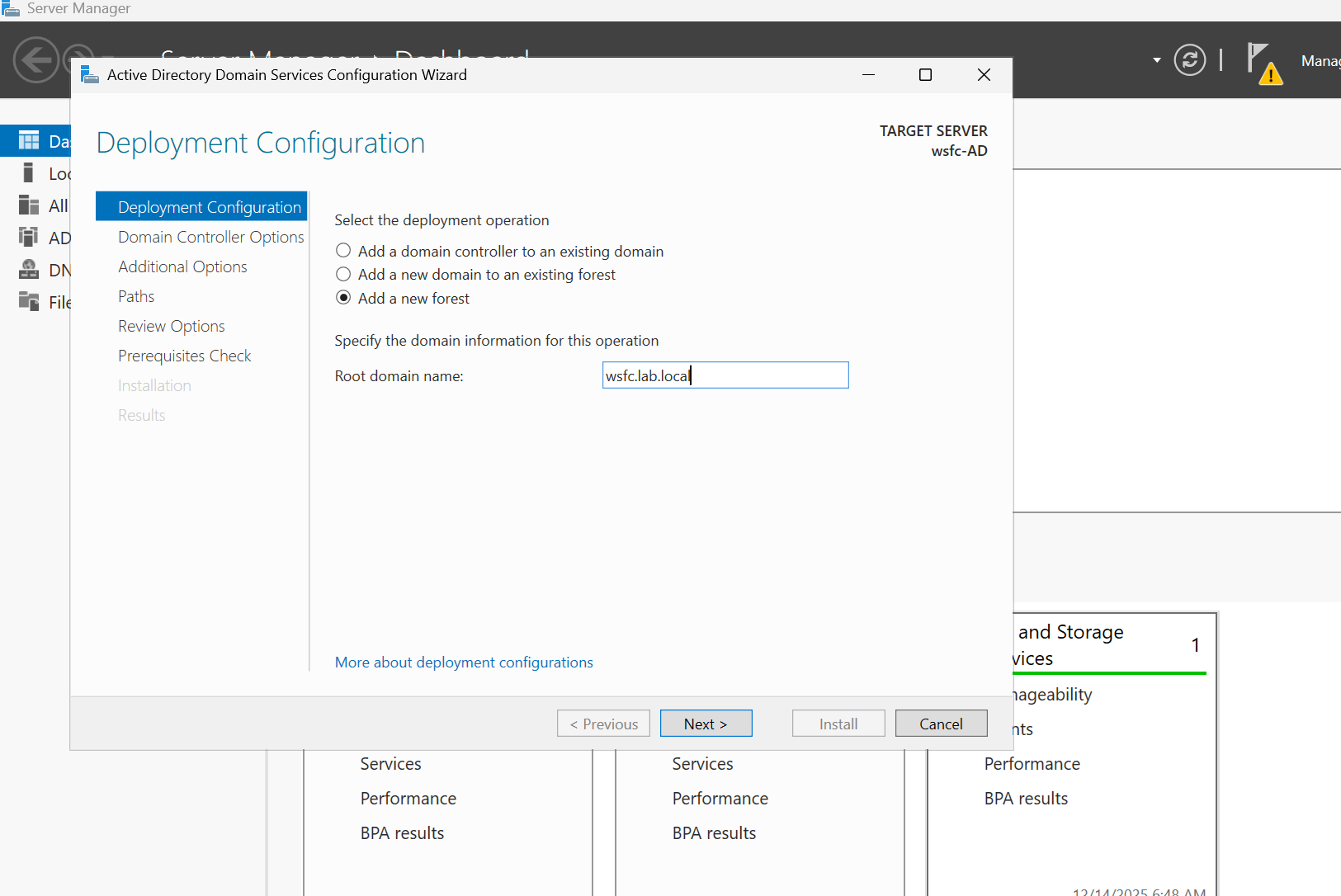This screenshot has height=896, width=1341.
Task: Open the notifications flag with warning
Action: point(1264,64)
